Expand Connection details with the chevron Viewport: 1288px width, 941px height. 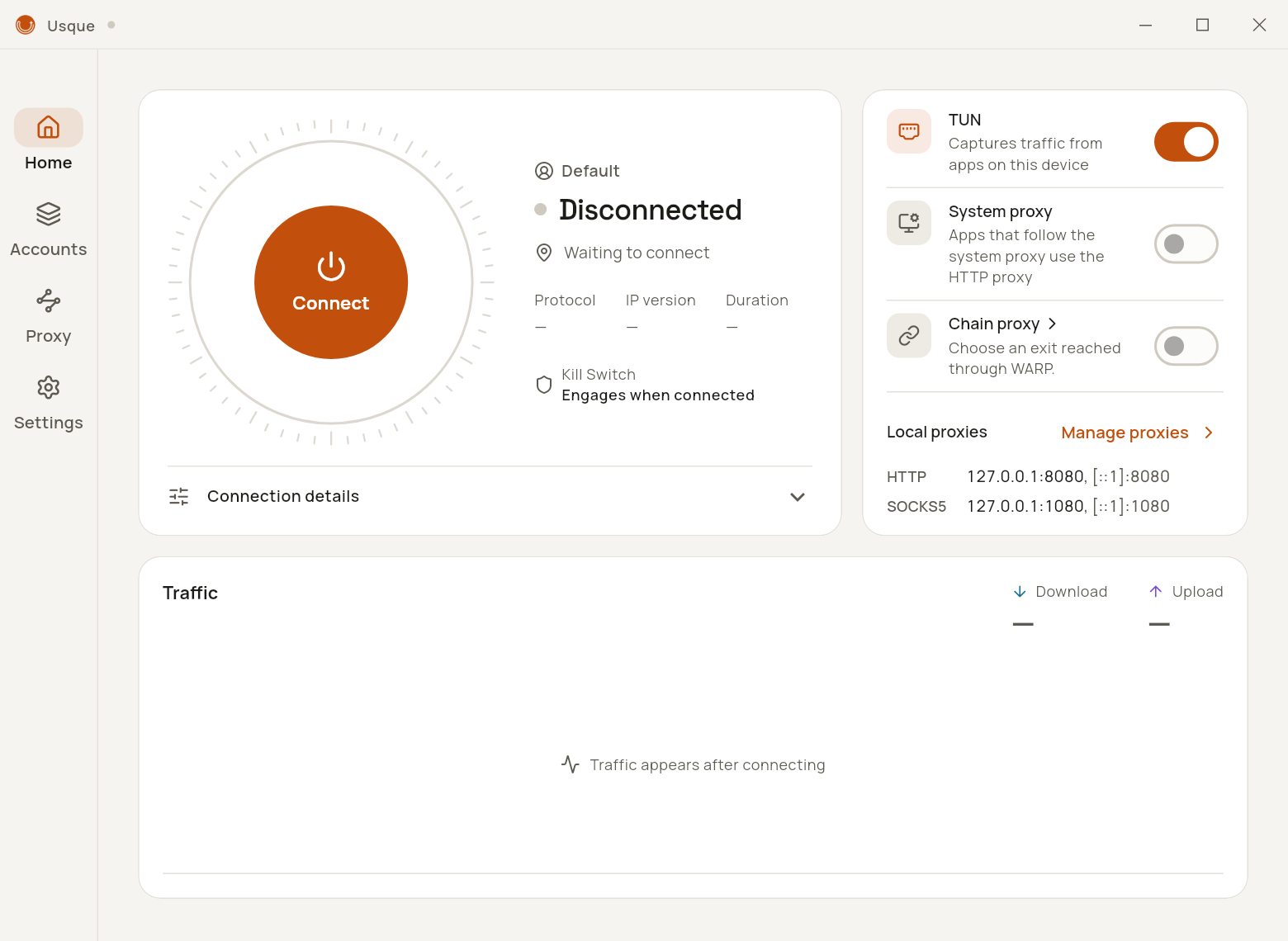[798, 497]
